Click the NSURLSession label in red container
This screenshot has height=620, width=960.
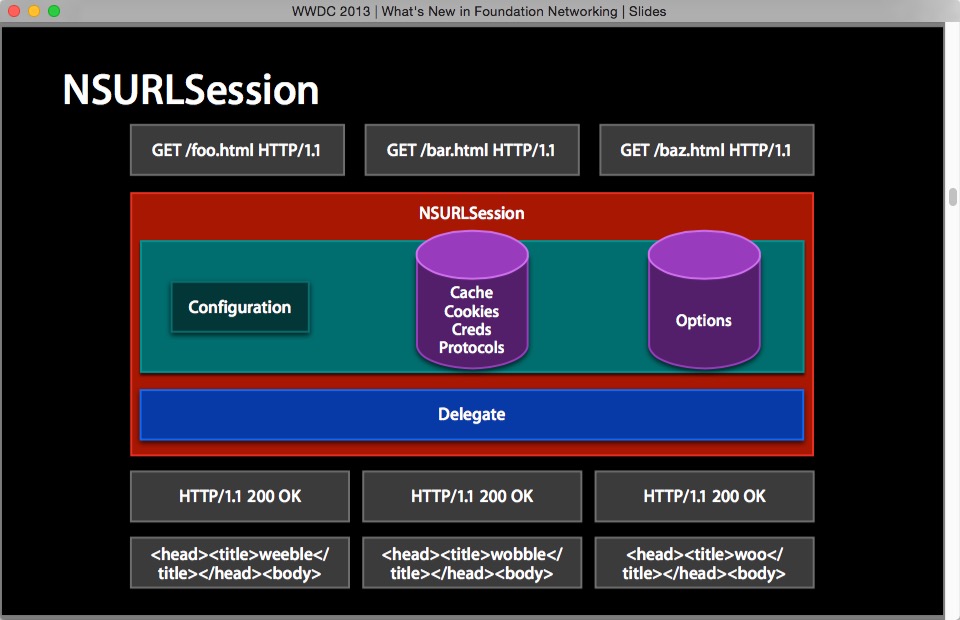pyautogui.click(x=471, y=213)
